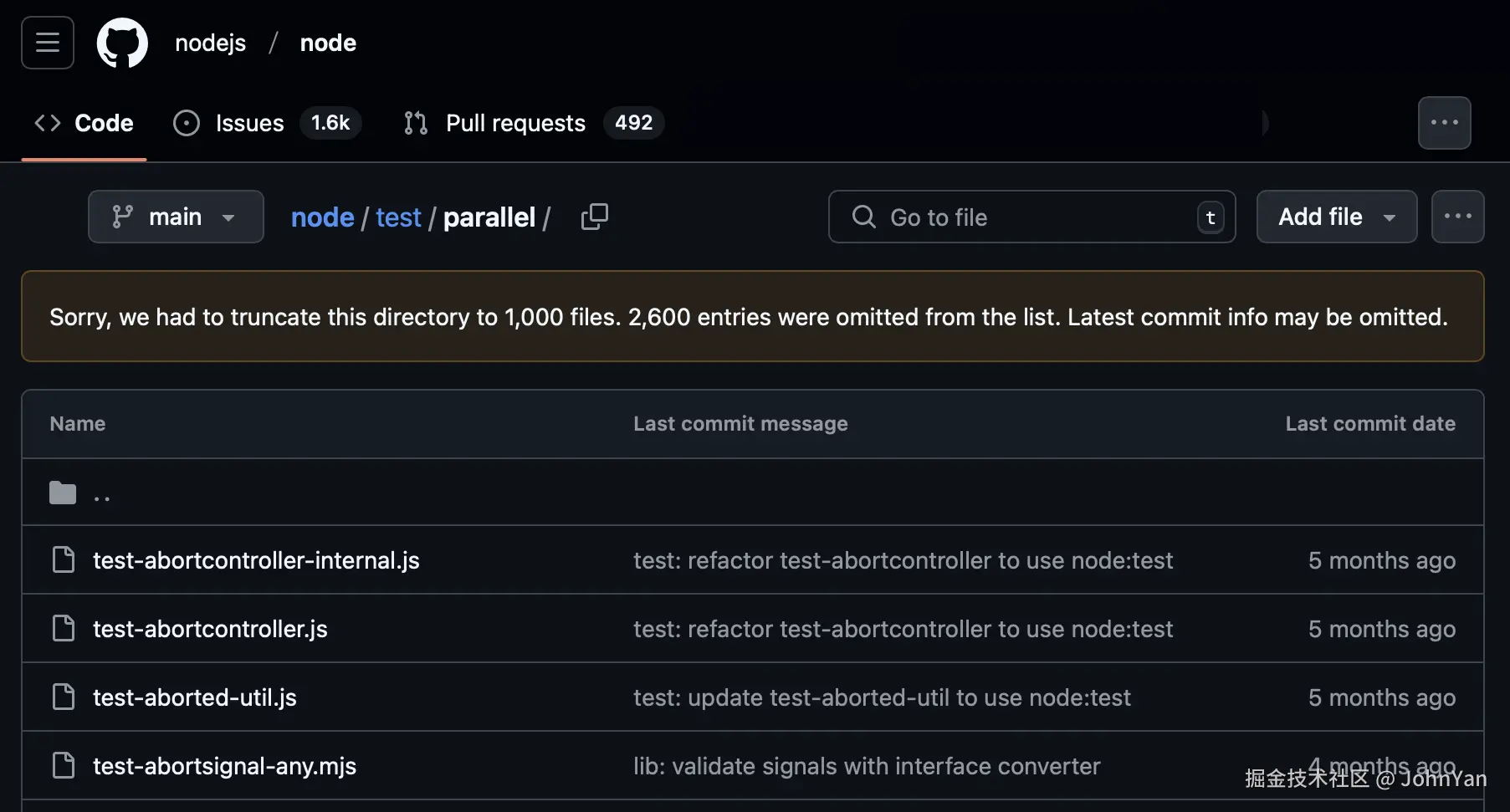1510x812 pixels.
Task: Click the parent directory folder icon
Action: point(63,493)
